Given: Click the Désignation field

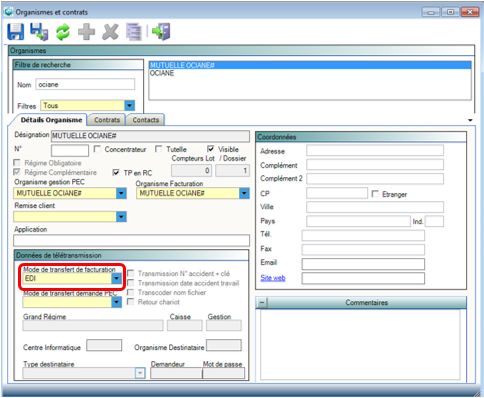Looking at the screenshot, I should point(150,136).
